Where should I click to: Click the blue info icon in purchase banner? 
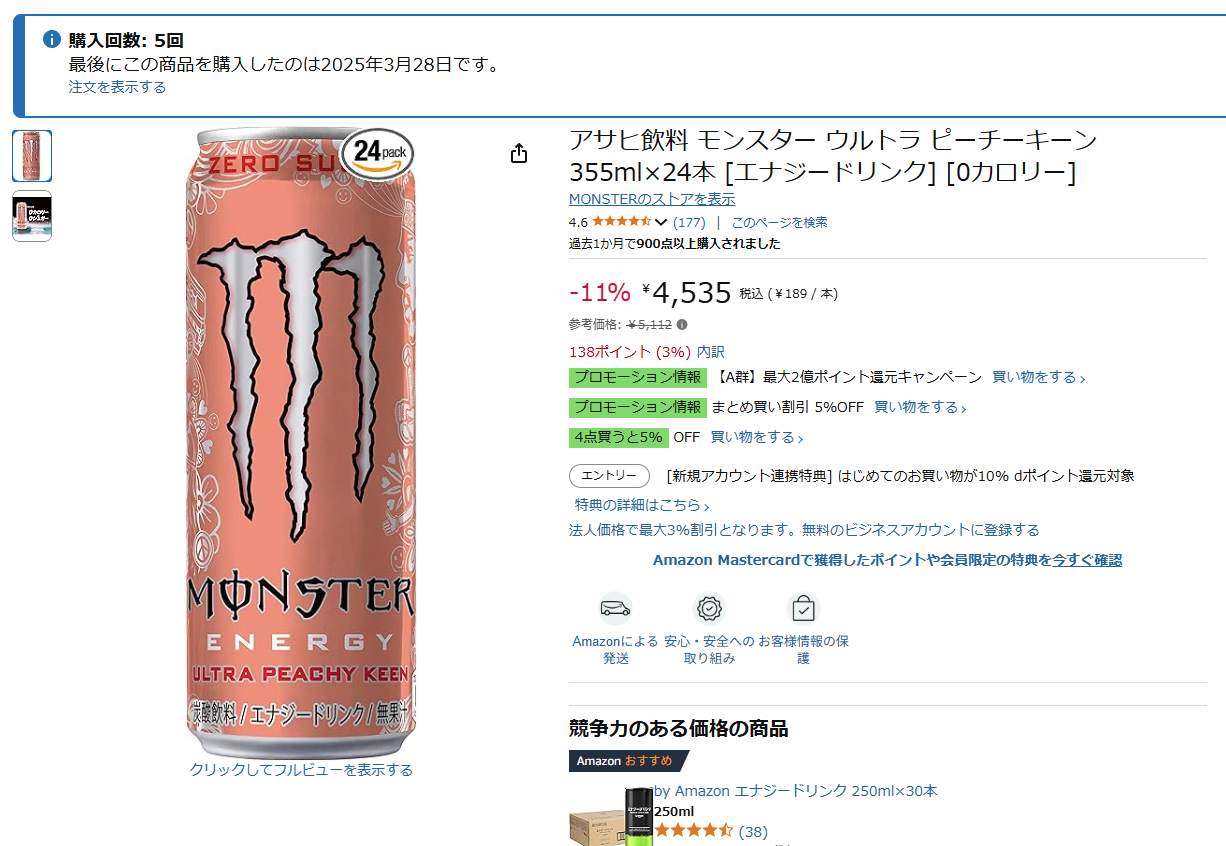tap(52, 40)
